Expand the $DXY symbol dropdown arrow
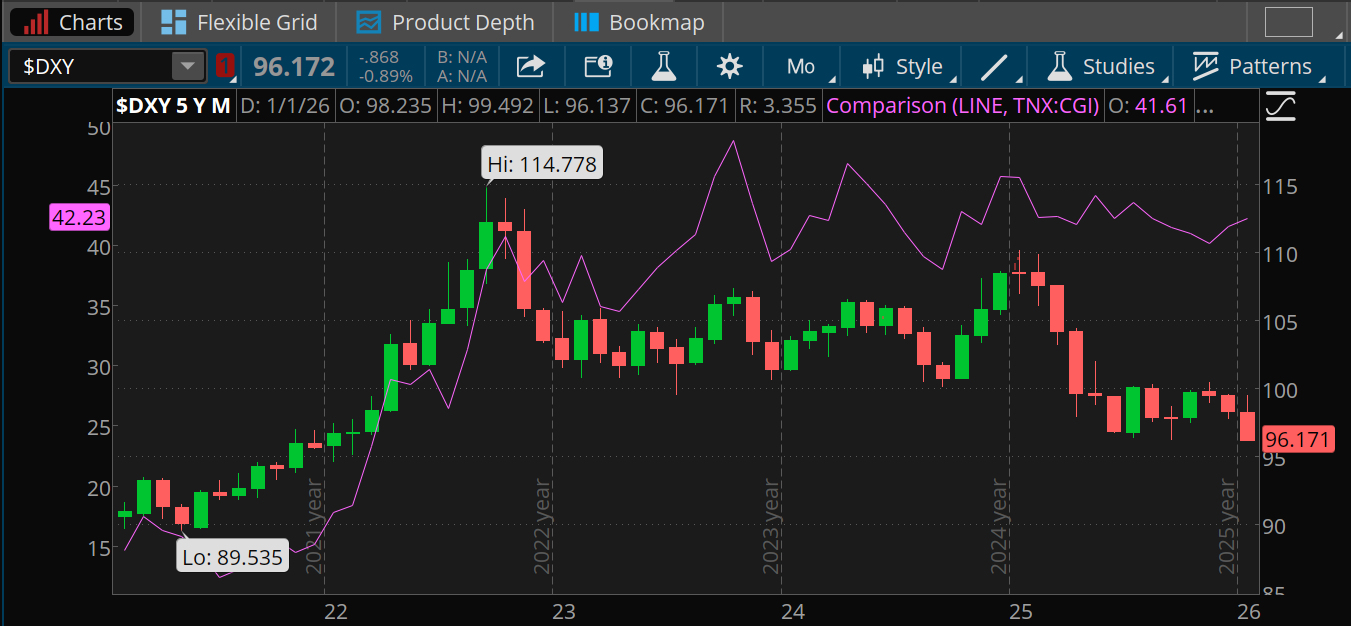Screen dimensions: 1351x626 pos(187,67)
